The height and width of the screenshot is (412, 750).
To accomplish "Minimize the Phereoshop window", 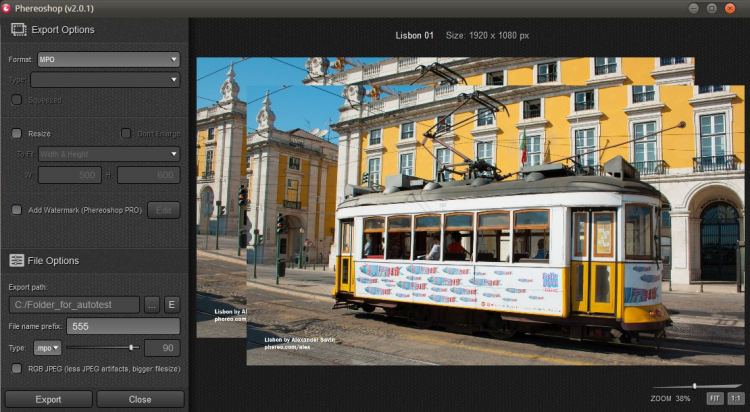I will coord(694,8).
